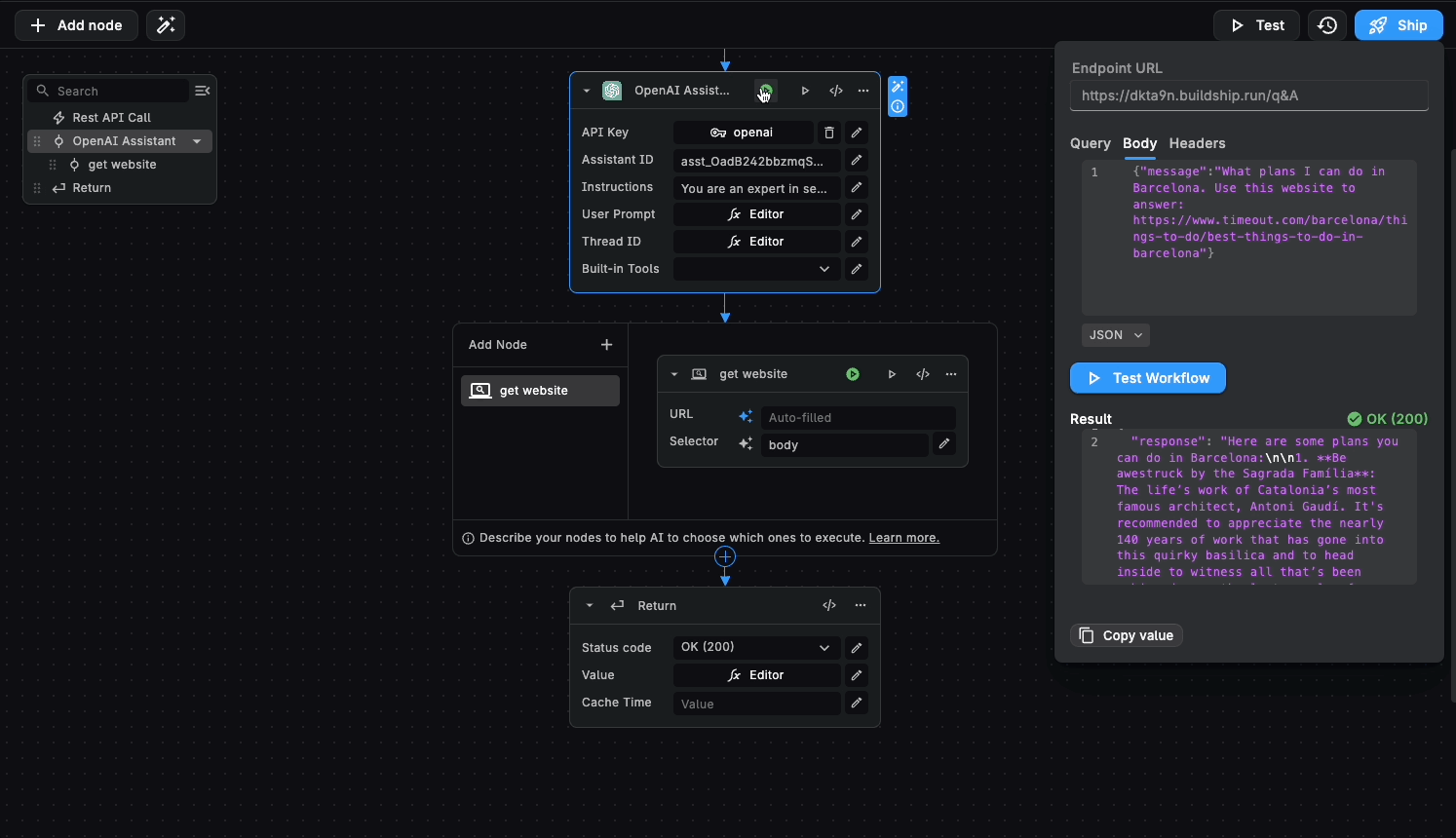Open code view of OpenAI Assistant node
Viewport: 1456px width, 838px height.
pos(836,91)
